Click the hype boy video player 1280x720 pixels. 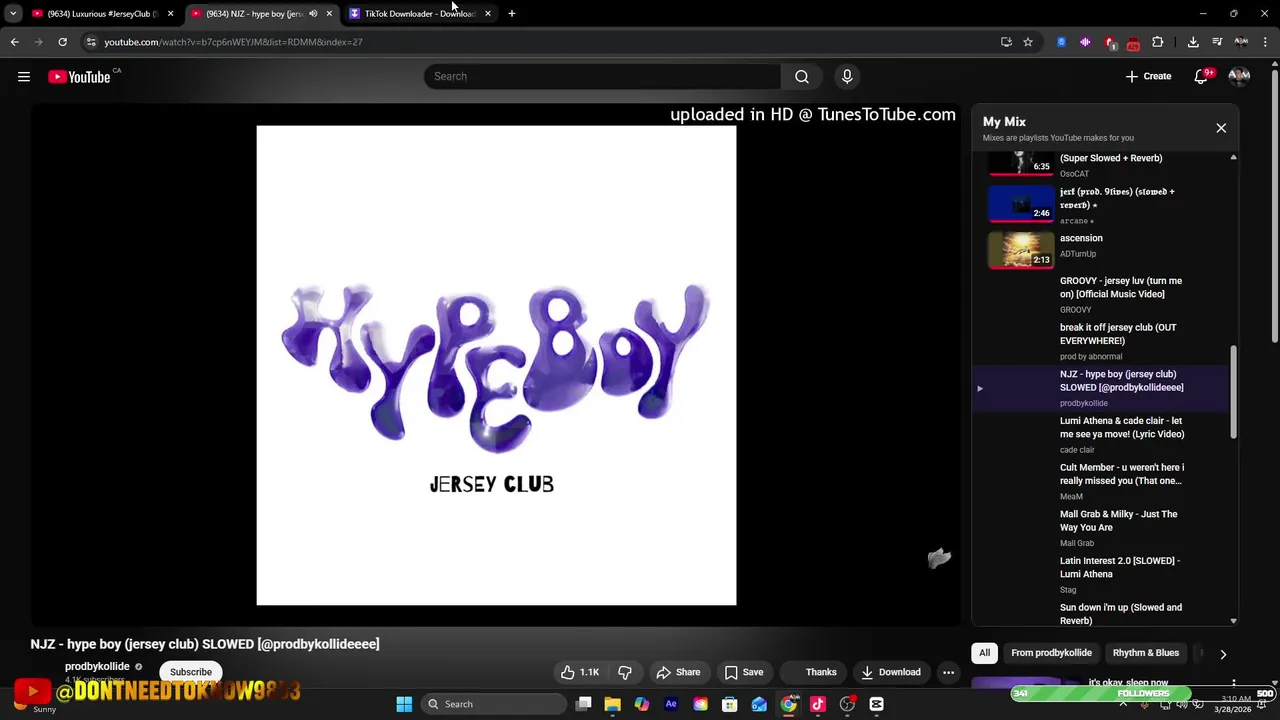pos(496,365)
